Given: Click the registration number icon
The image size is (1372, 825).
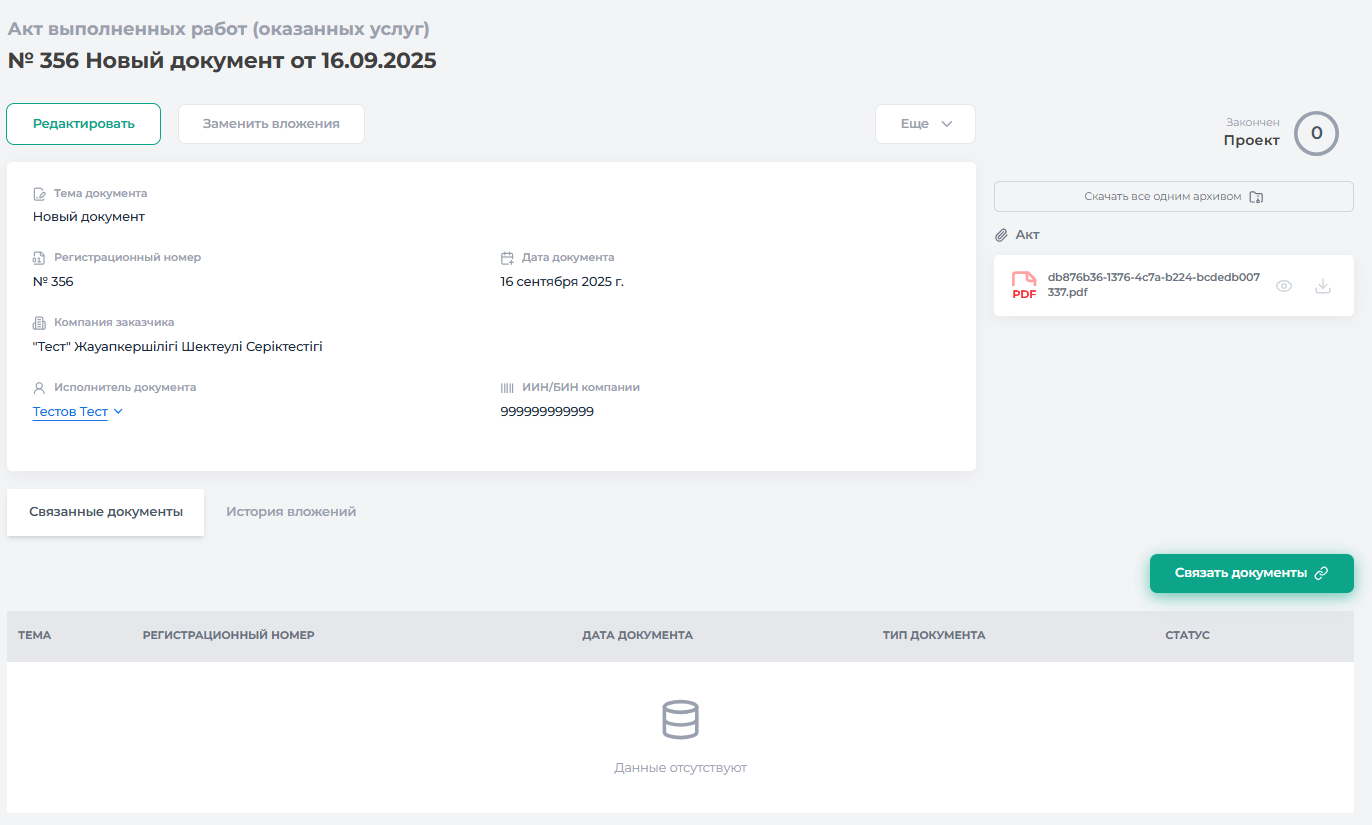Looking at the screenshot, I should (40, 258).
